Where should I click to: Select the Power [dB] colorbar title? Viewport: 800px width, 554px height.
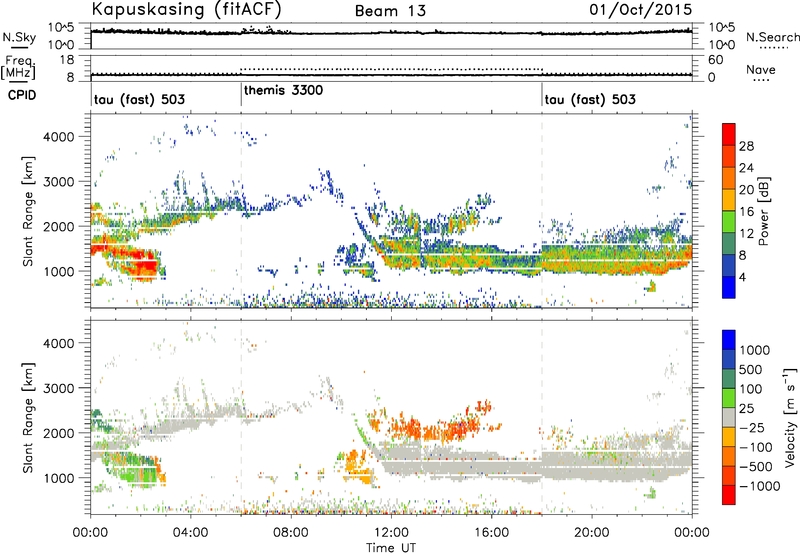pos(763,211)
